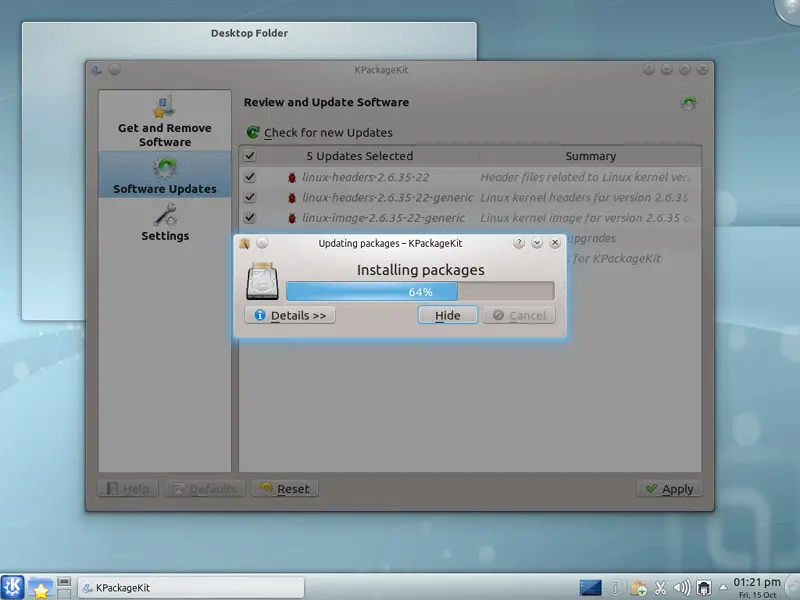The height and width of the screenshot is (600, 800).
Task: Open the Updating packages dialog window menu icon
Action: [244, 243]
